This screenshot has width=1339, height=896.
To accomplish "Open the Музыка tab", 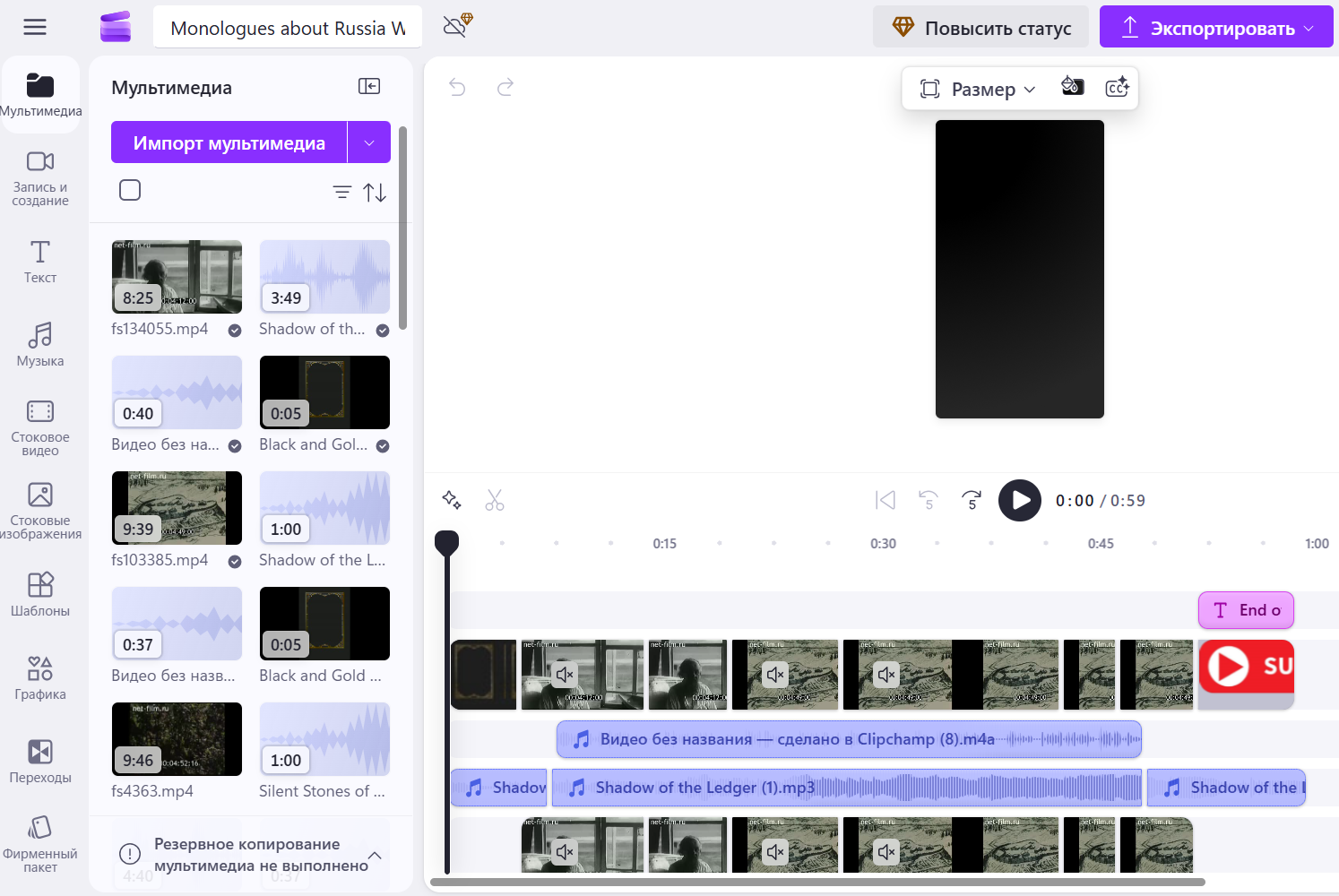I will click(x=40, y=345).
